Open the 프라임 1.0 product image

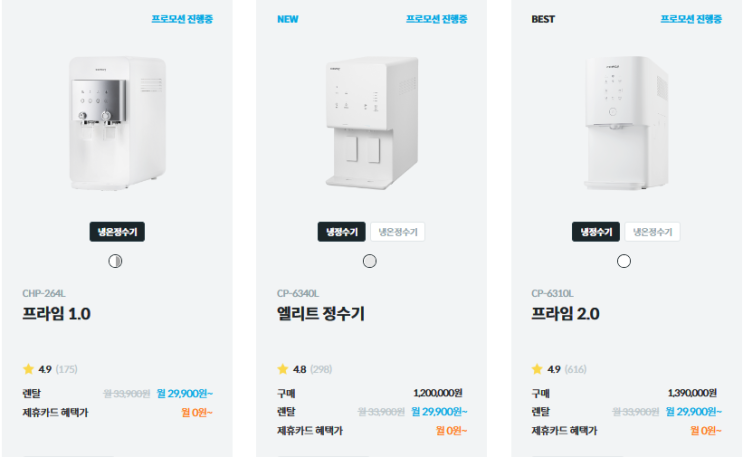[x=116, y=123]
